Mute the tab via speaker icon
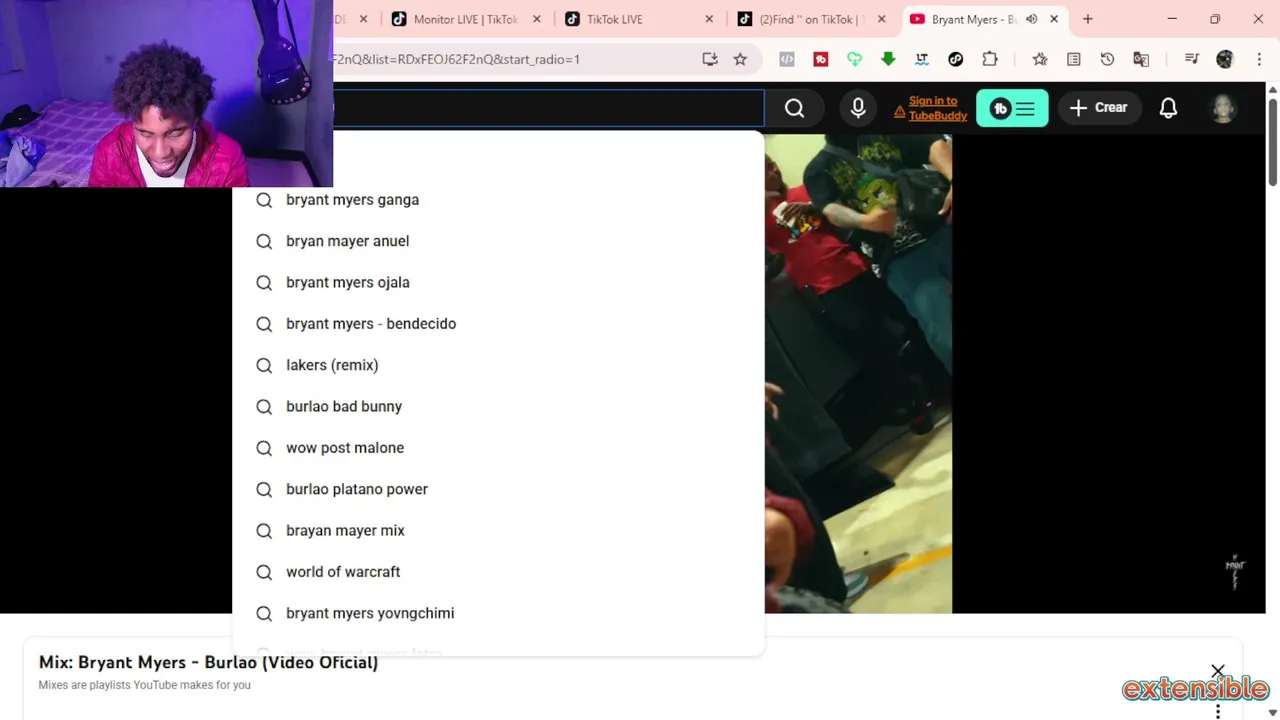 coord(1031,19)
